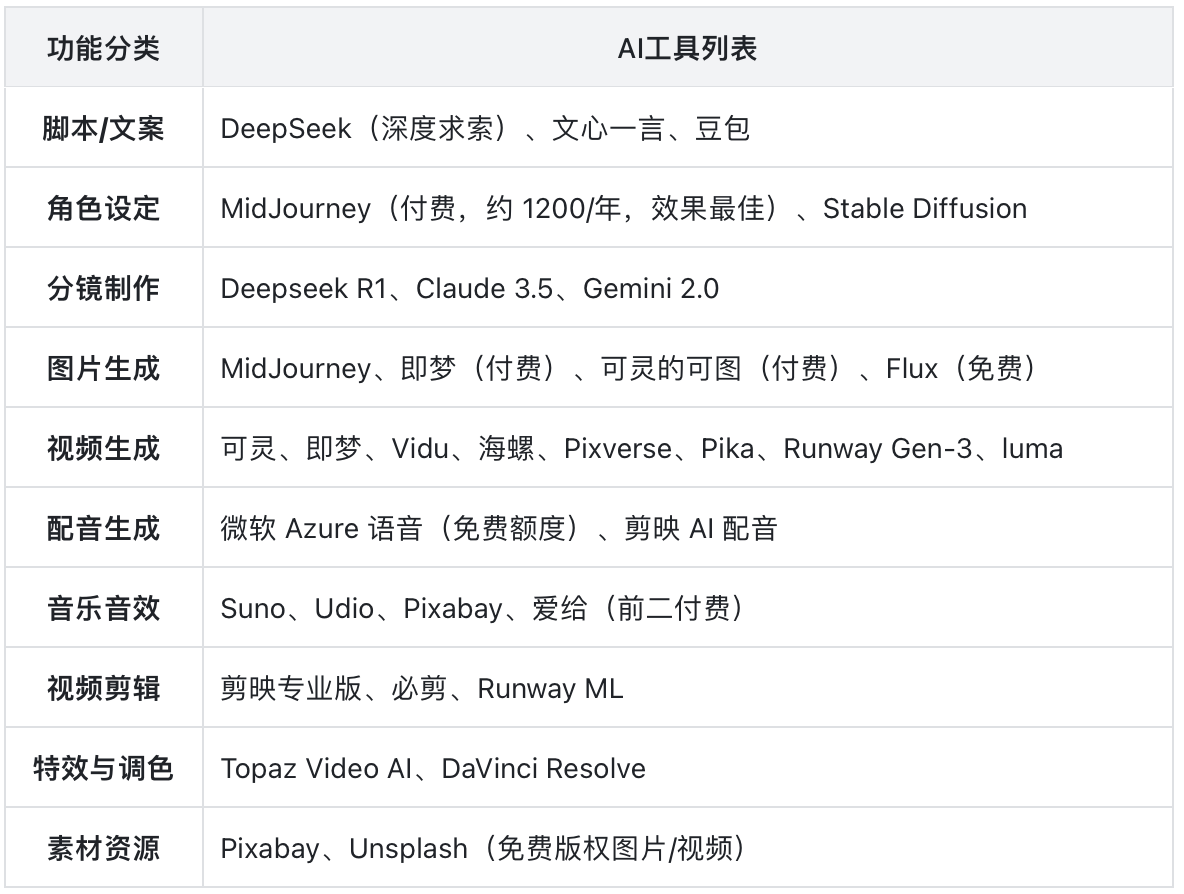Select the 角色设定 category cell
The width and height of the screenshot is (1184, 894).
(x=103, y=209)
